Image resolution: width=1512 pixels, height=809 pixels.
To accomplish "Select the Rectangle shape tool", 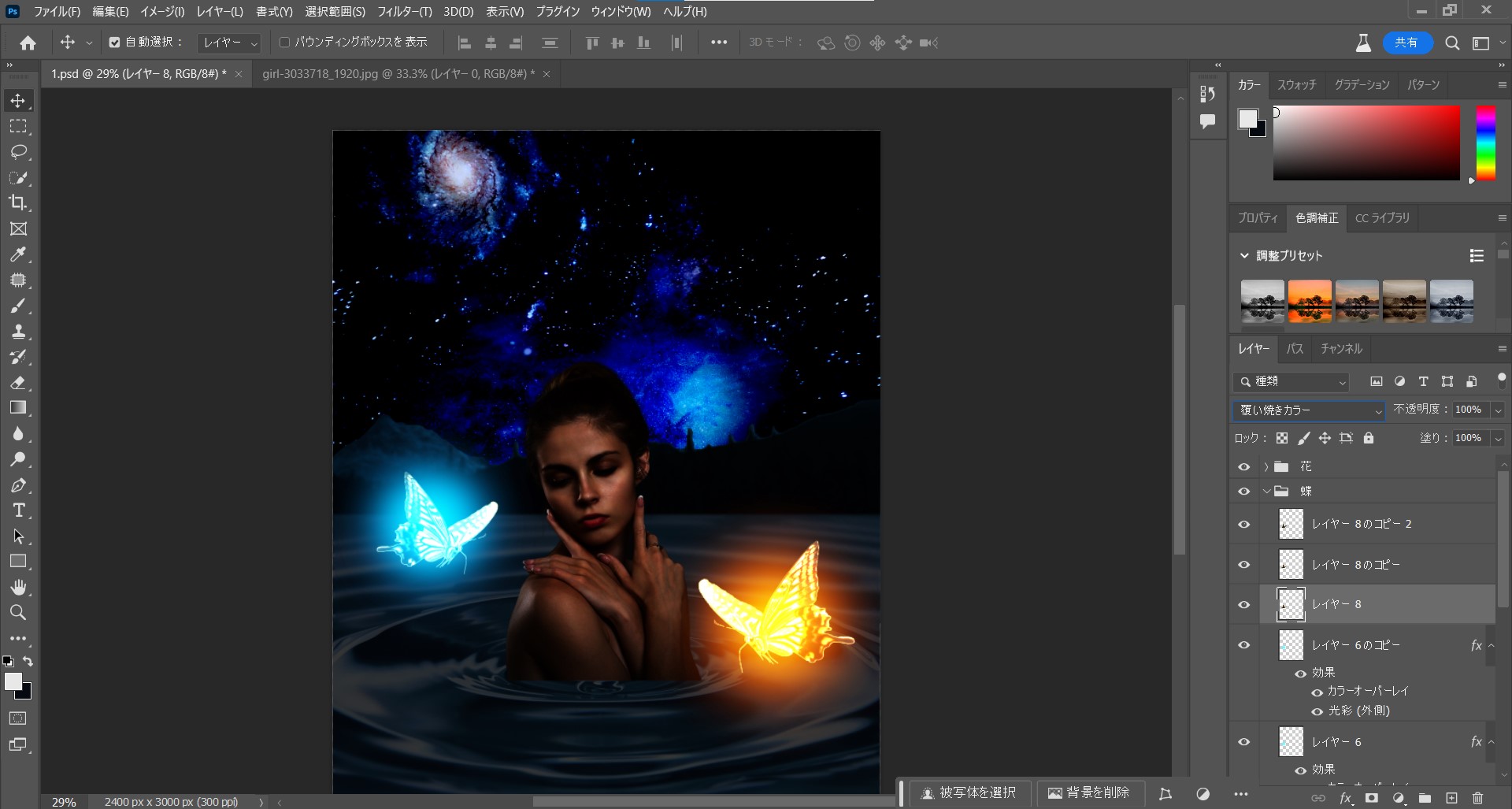I will click(18, 562).
